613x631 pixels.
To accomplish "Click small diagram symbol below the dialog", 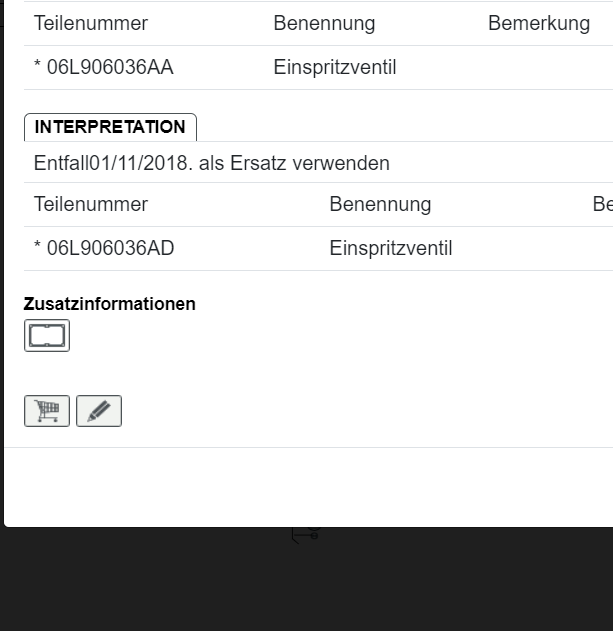I will (x=305, y=535).
